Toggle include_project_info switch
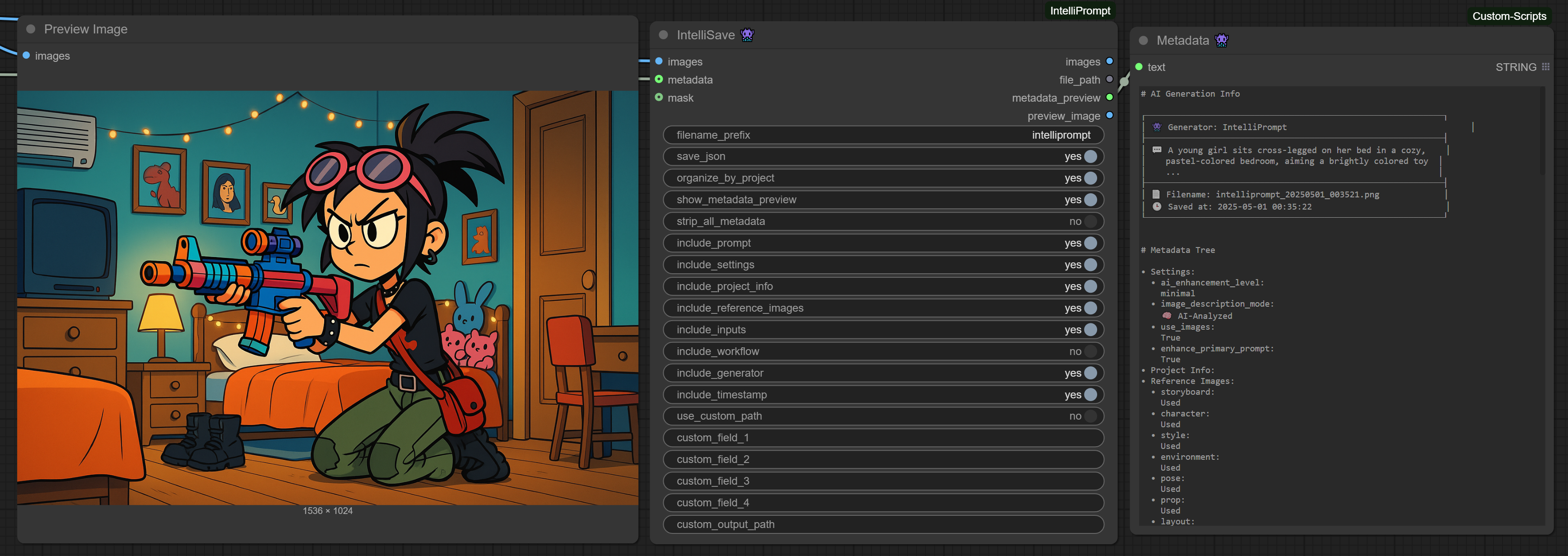Image resolution: width=1568 pixels, height=556 pixels. point(1090,286)
